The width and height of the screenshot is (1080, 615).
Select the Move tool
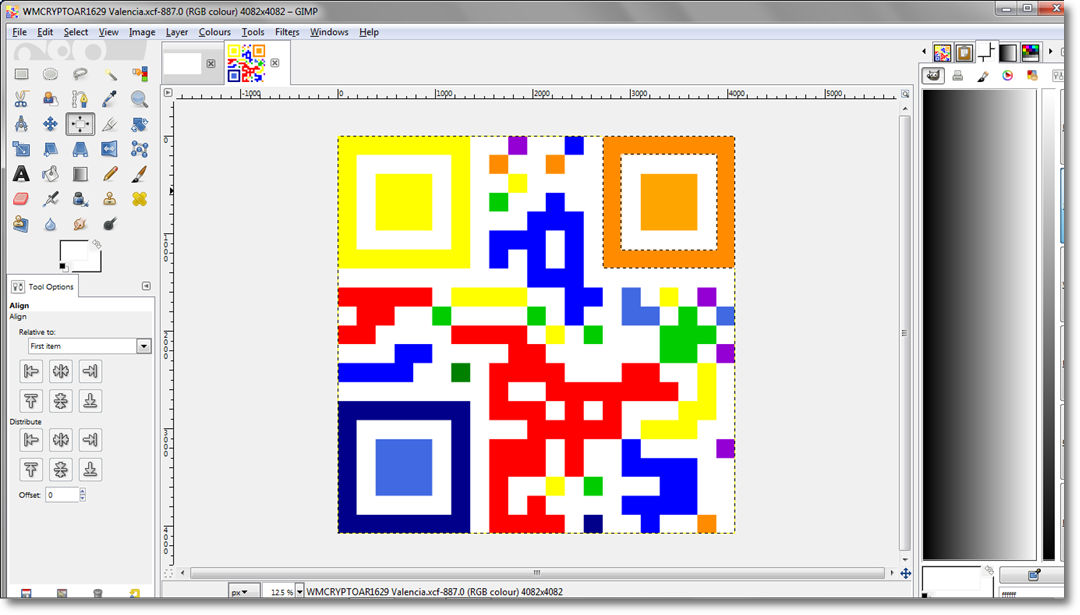point(50,124)
